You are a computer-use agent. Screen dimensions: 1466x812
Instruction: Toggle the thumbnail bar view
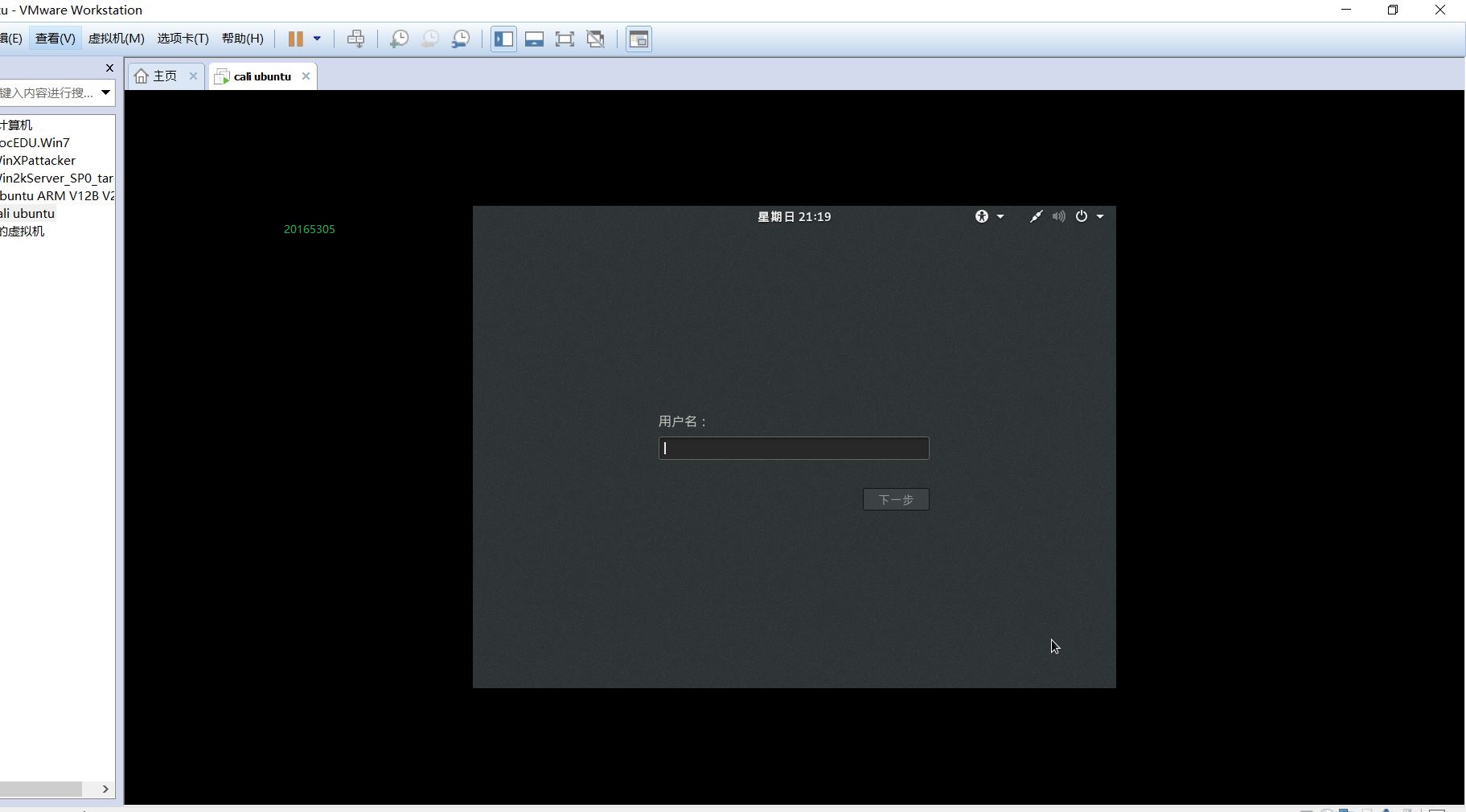(535, 39)
